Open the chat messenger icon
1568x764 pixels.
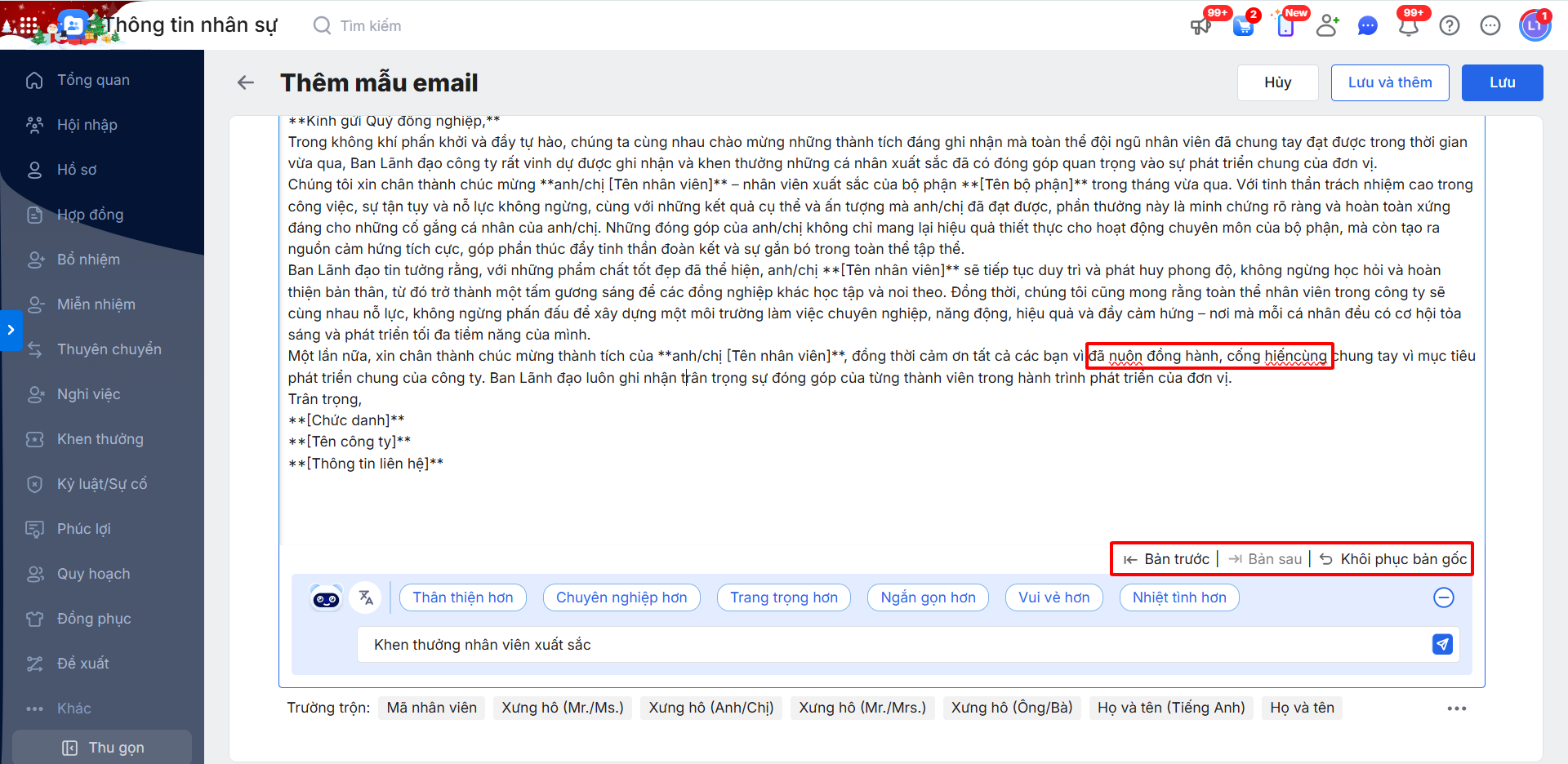(x=1368, y=26)
